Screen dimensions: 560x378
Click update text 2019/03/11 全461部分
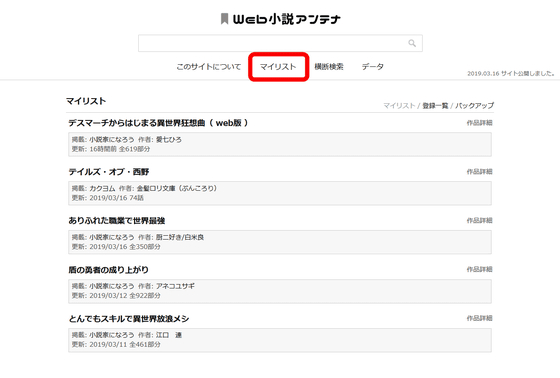coord(125,345)
